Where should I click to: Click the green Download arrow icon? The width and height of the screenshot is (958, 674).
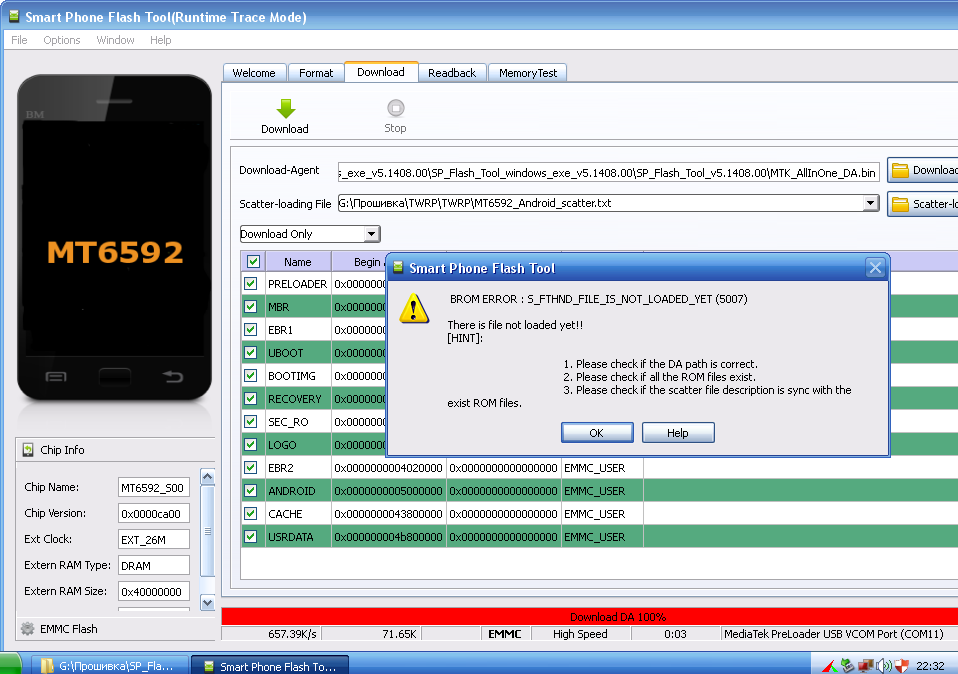click(x=285, y=109)
